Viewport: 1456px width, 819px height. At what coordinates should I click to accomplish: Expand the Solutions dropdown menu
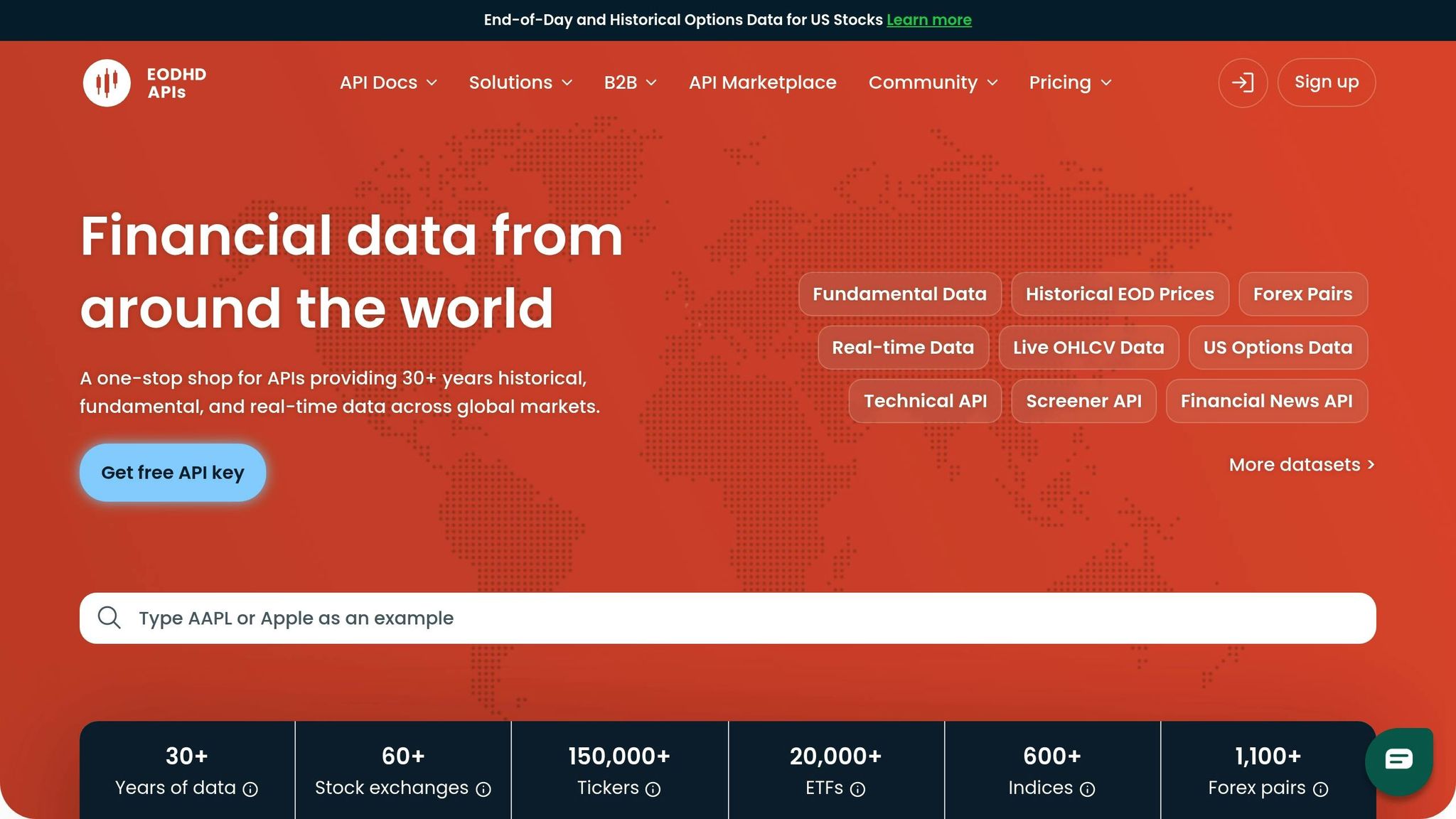[520, 82]
